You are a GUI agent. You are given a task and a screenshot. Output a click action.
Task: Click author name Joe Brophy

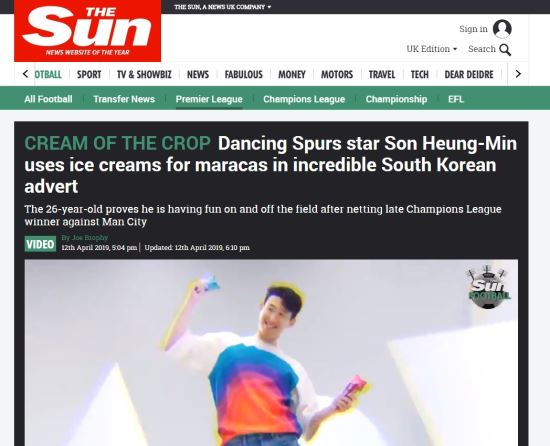[85, 237]
